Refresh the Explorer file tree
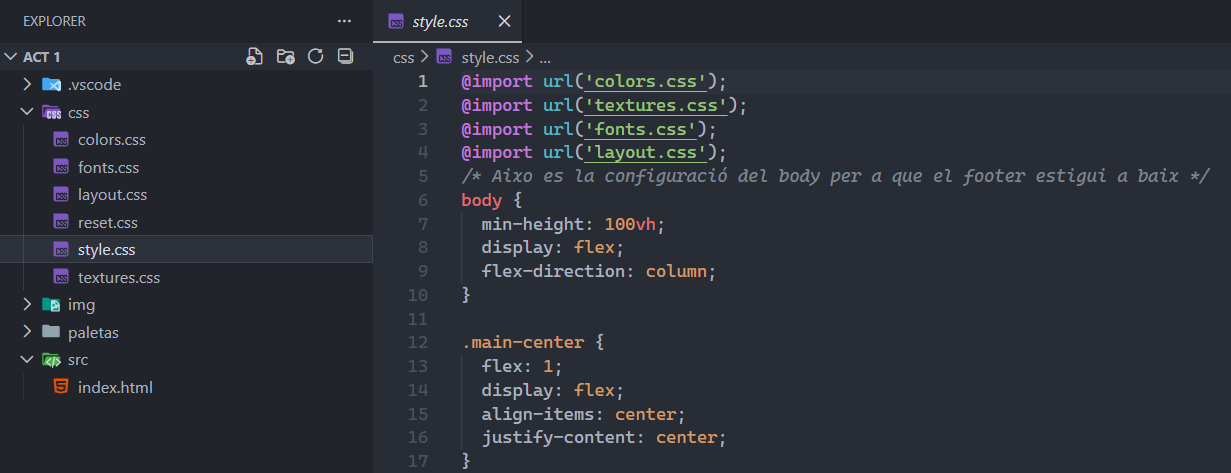 coord(316,57)
